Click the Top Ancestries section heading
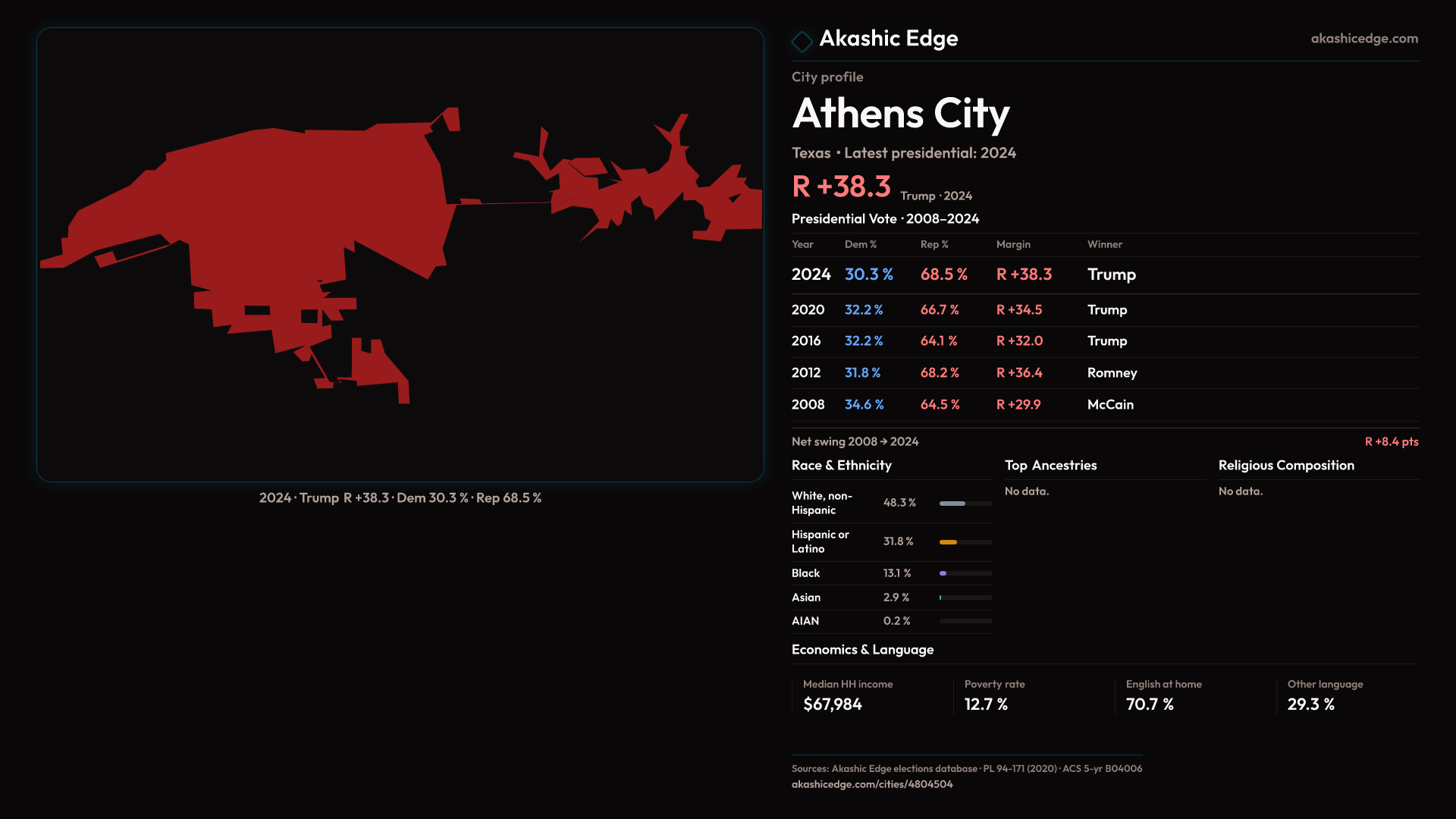The height and width of the screenshot is (819, 1456). [x=1050, y=466]
